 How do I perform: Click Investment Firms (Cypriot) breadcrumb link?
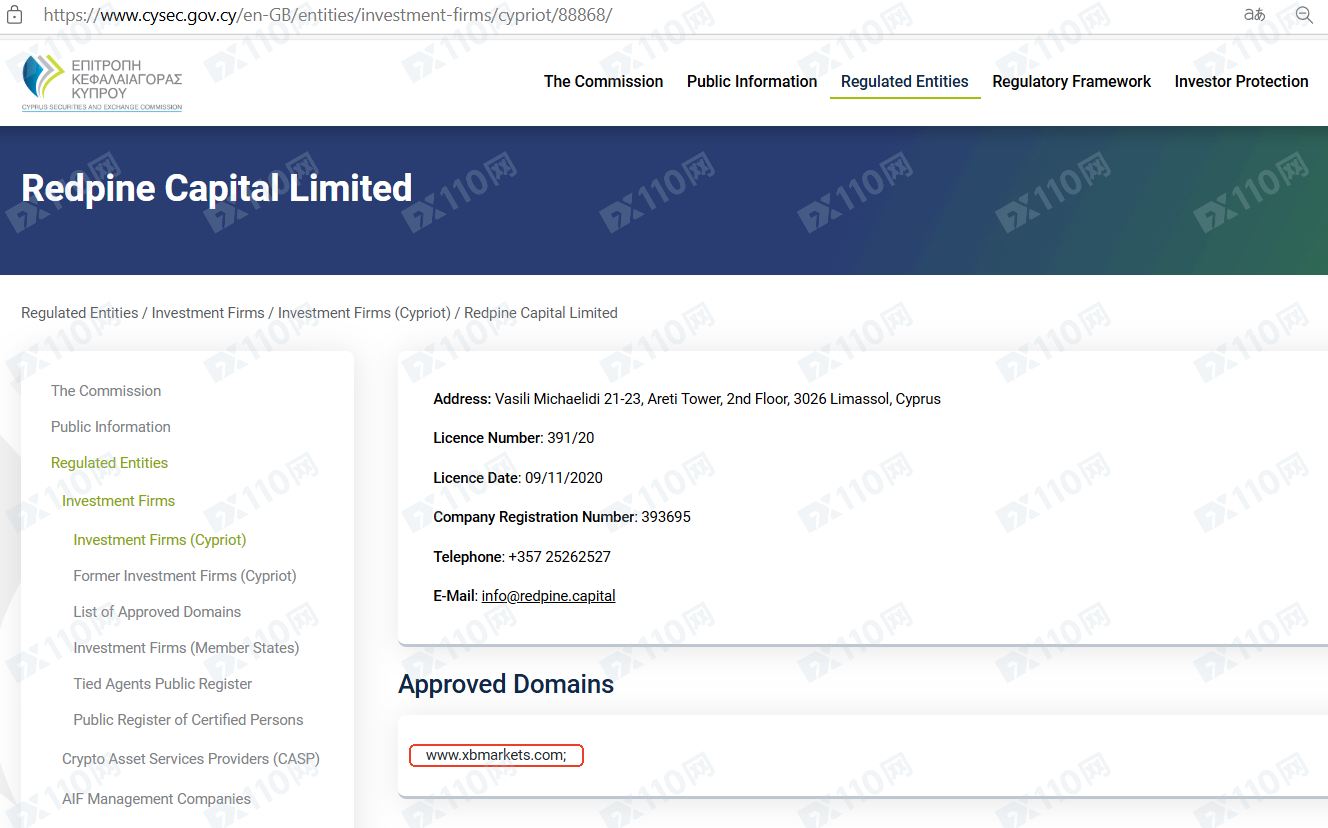(364, 313)
